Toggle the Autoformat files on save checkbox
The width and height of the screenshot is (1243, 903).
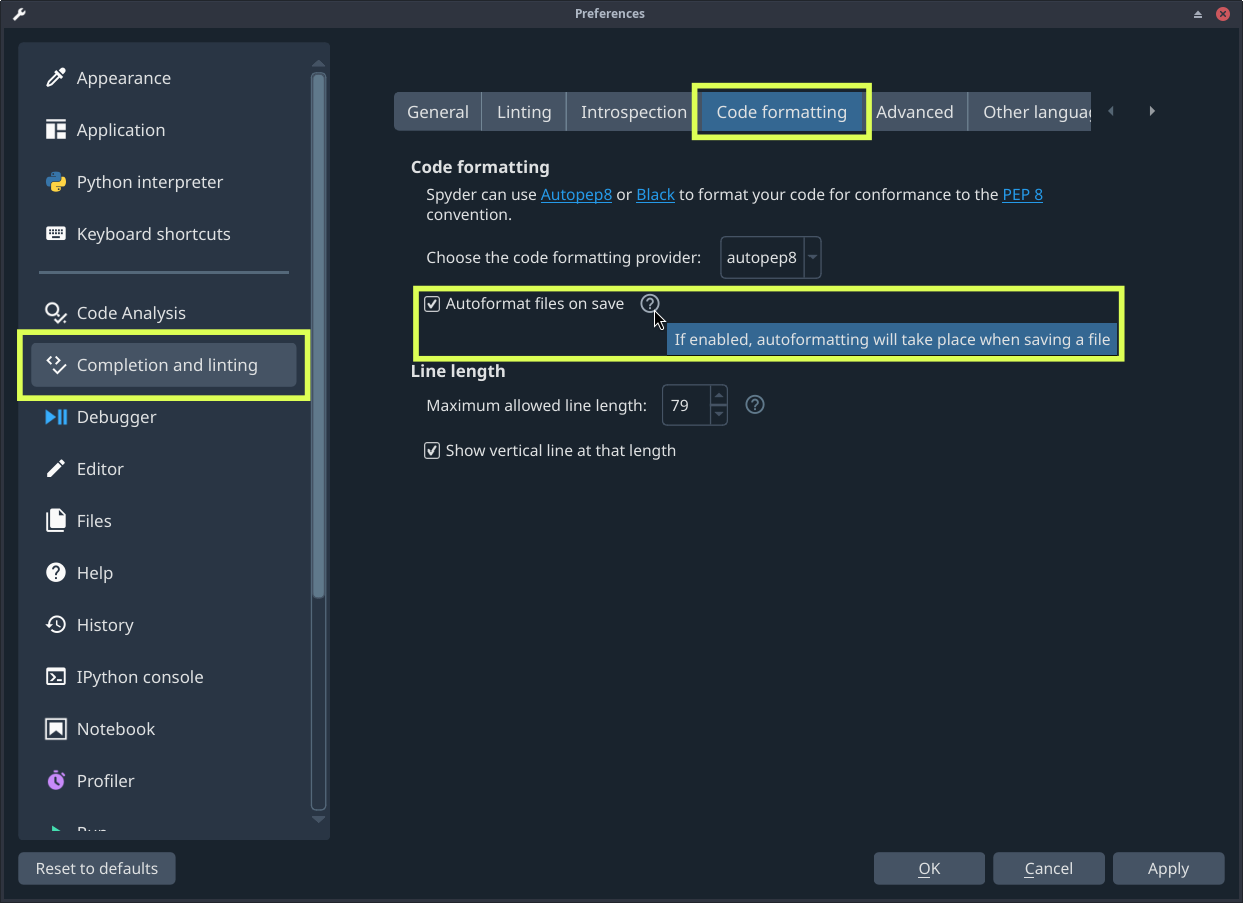click(x=431, y=303)
